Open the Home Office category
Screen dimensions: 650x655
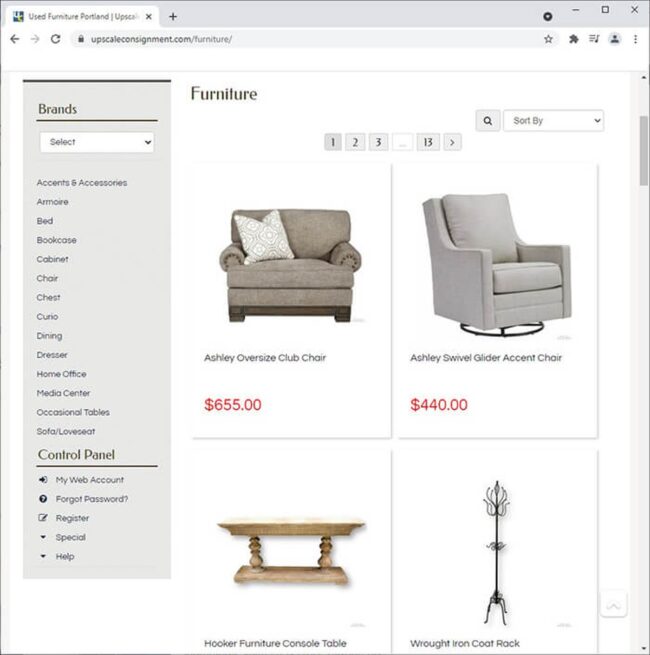tap(61, 374)
